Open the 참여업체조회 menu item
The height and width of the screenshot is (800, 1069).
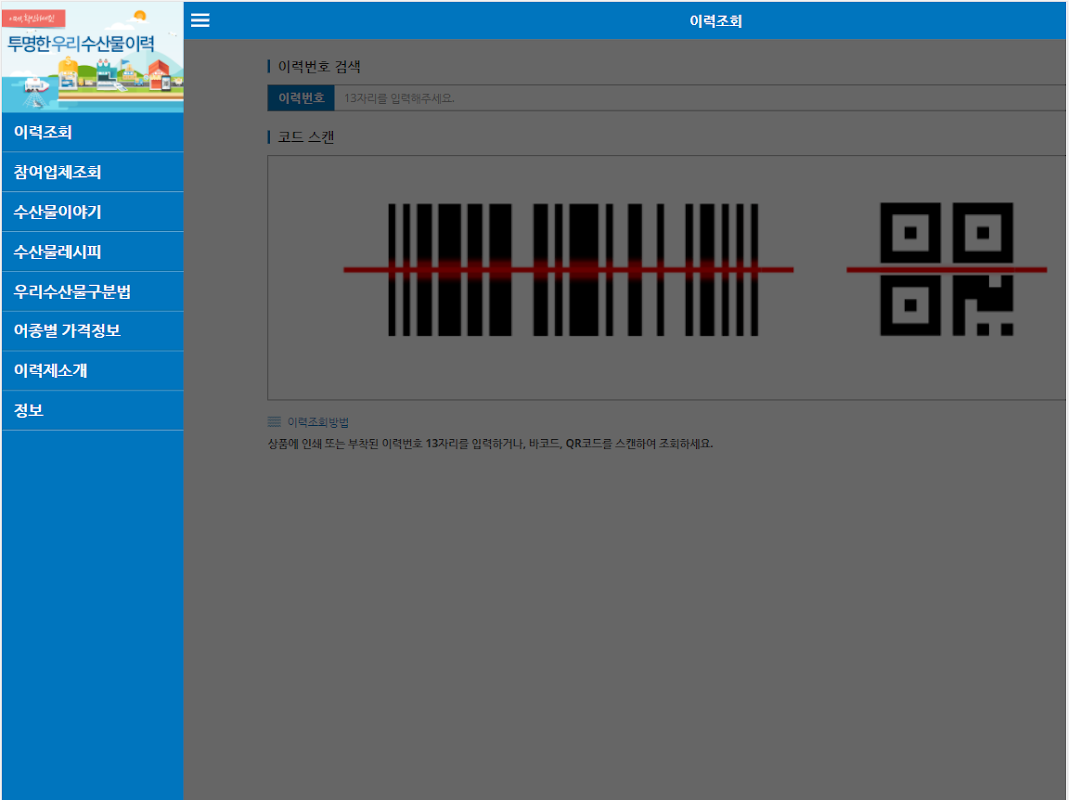tap(93, 172)
